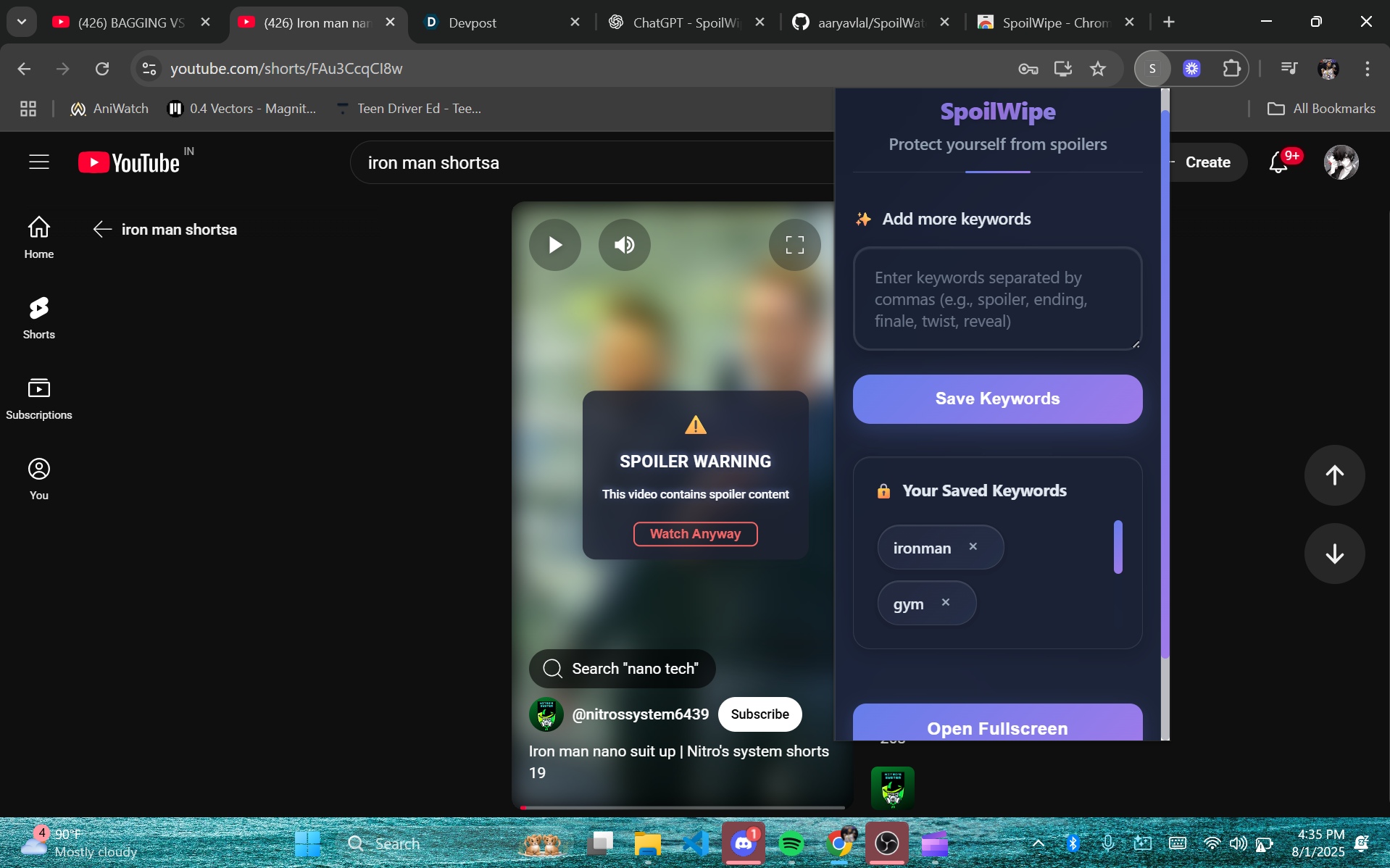Open 0.4 Vectors - Magnit bookmark
The height and width of the screenshot is (868, 1390).
coord(241,109)
